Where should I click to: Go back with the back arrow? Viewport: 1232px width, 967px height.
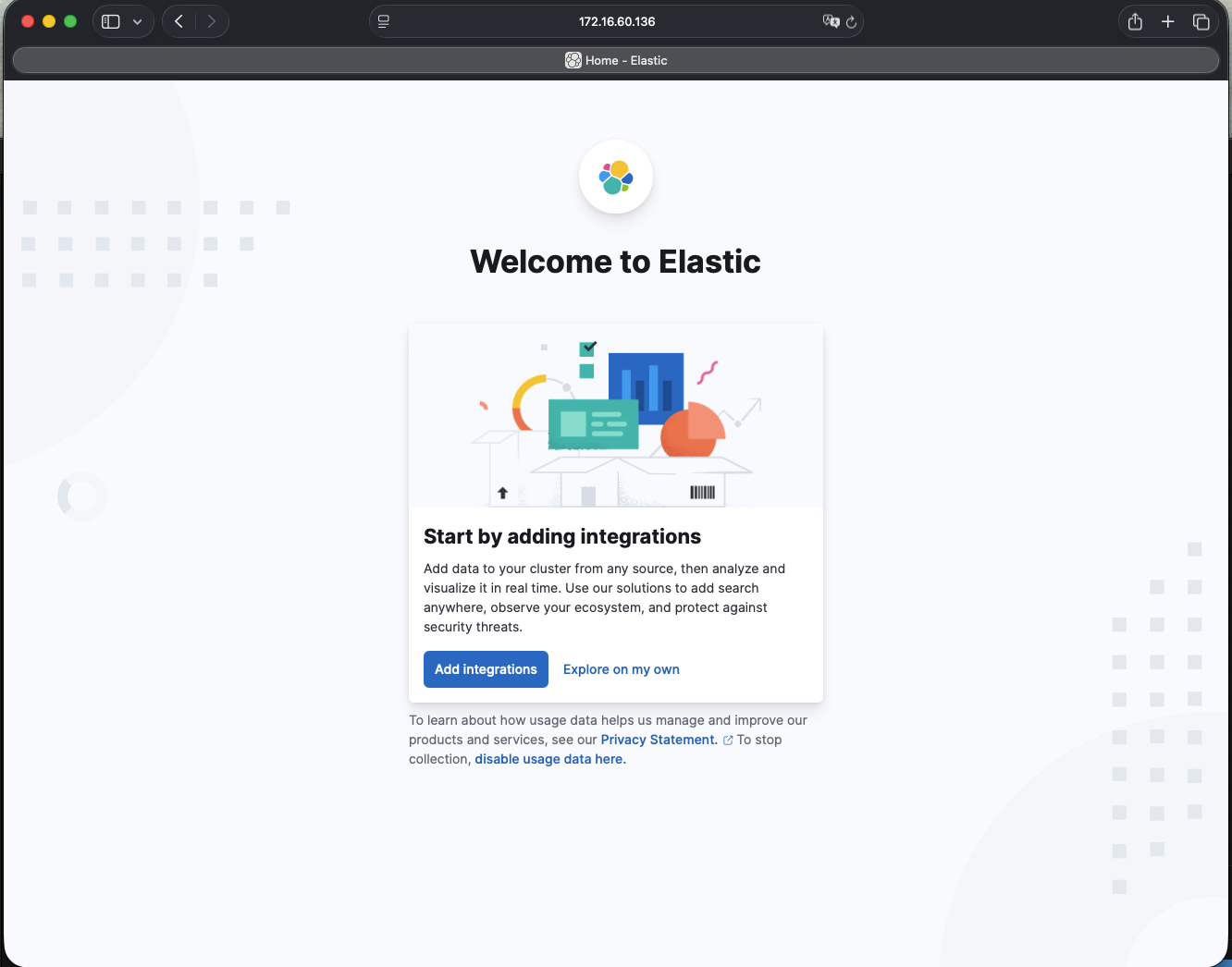point(179,21)
